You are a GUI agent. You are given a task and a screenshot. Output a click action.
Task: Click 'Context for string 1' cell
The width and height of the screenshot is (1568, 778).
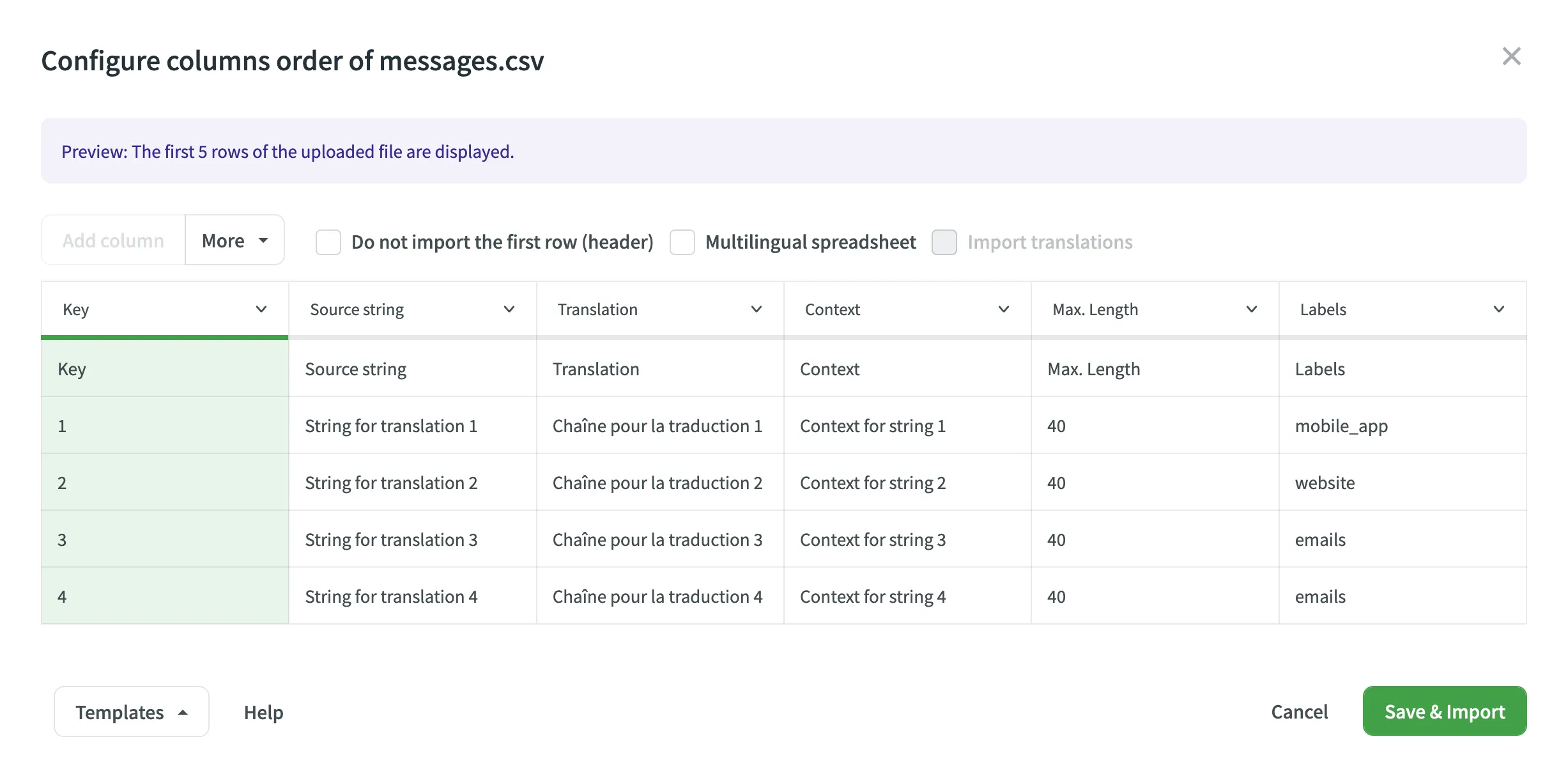(x=907, y=426)
